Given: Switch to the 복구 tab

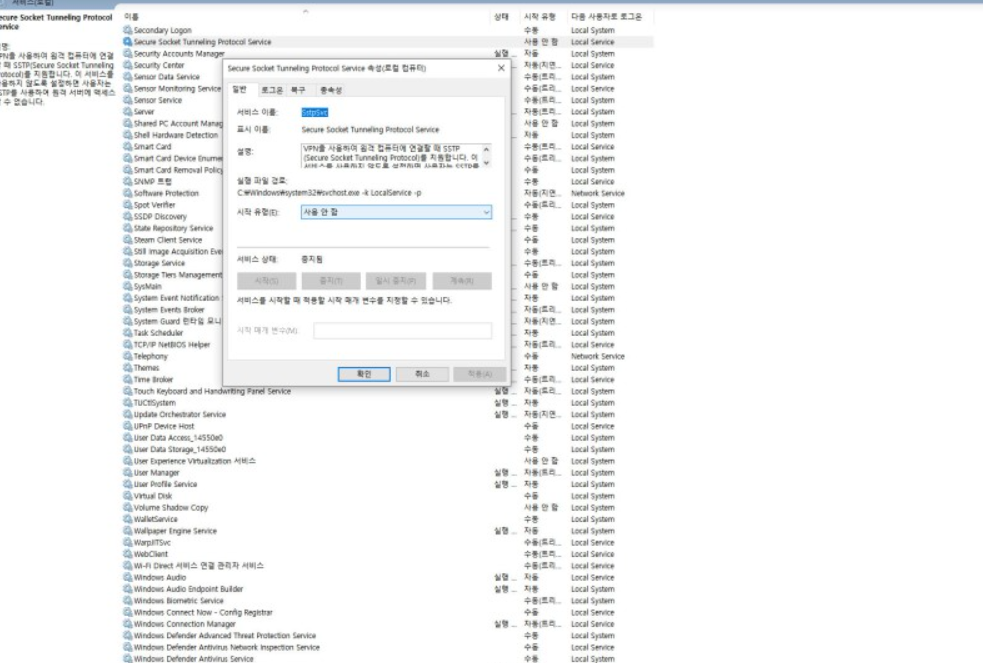Looking at the screenshot, I should pyautogui.click(x=298, y=90).
